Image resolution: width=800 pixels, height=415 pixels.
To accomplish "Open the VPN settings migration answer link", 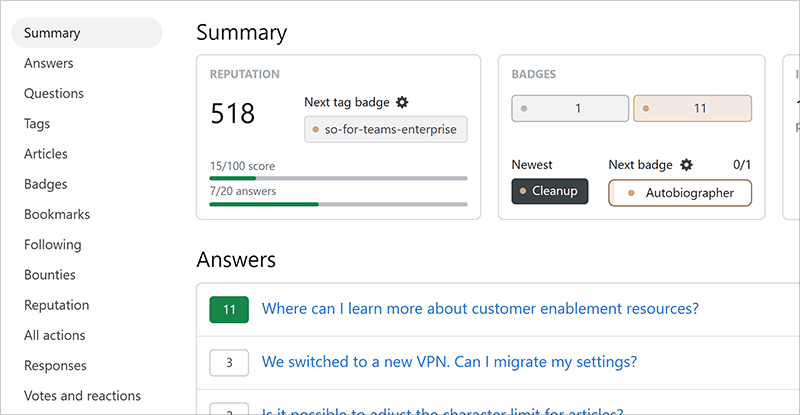I will (449, 362).
